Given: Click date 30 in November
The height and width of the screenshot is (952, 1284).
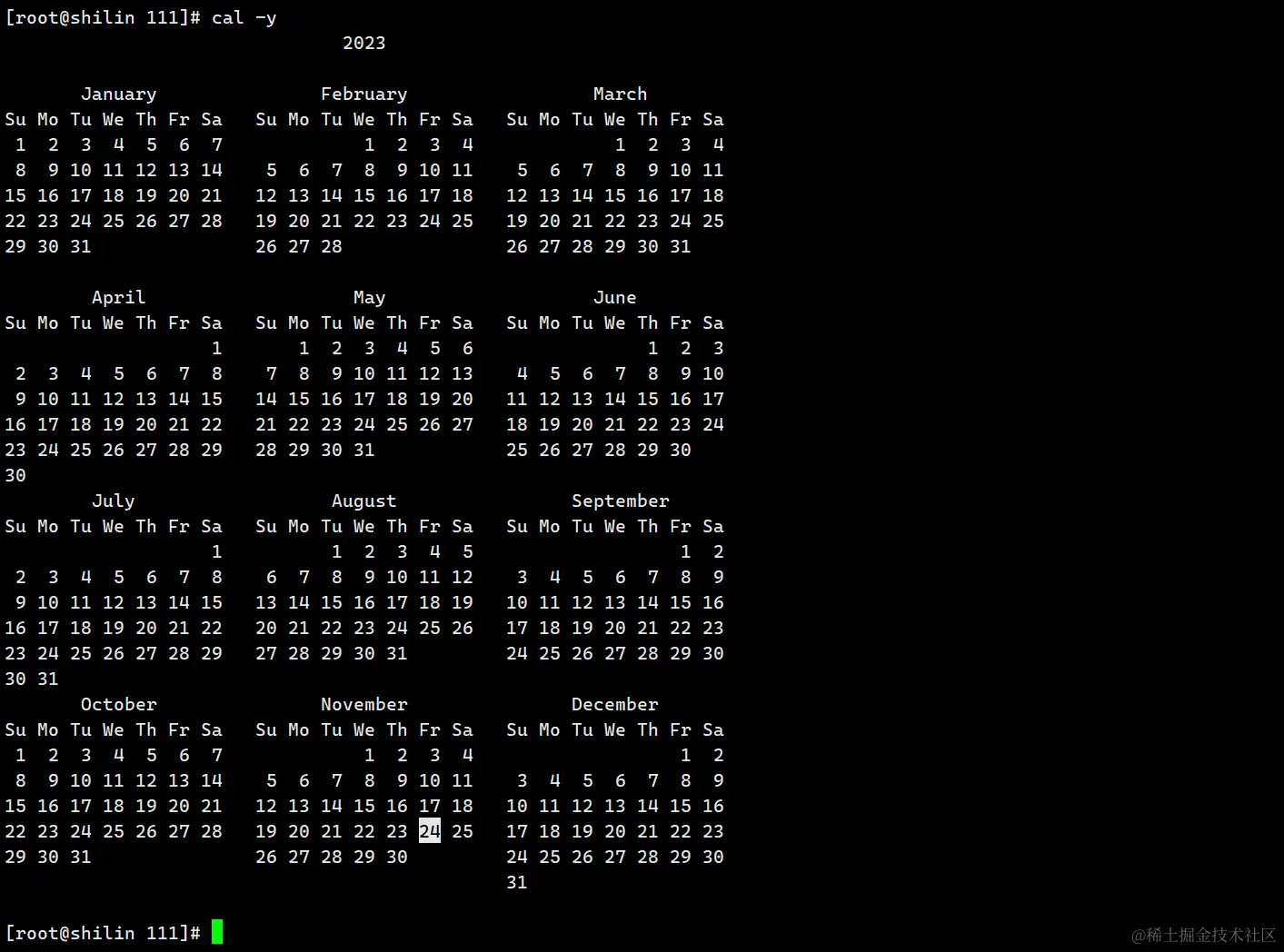Looking at the screenshot, I should 397,857.
